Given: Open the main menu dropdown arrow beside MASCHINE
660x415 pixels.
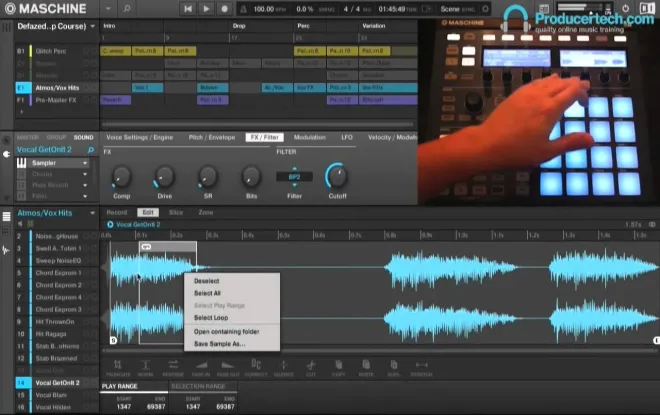Looking at the screenshot, I should tap(108, 8).
